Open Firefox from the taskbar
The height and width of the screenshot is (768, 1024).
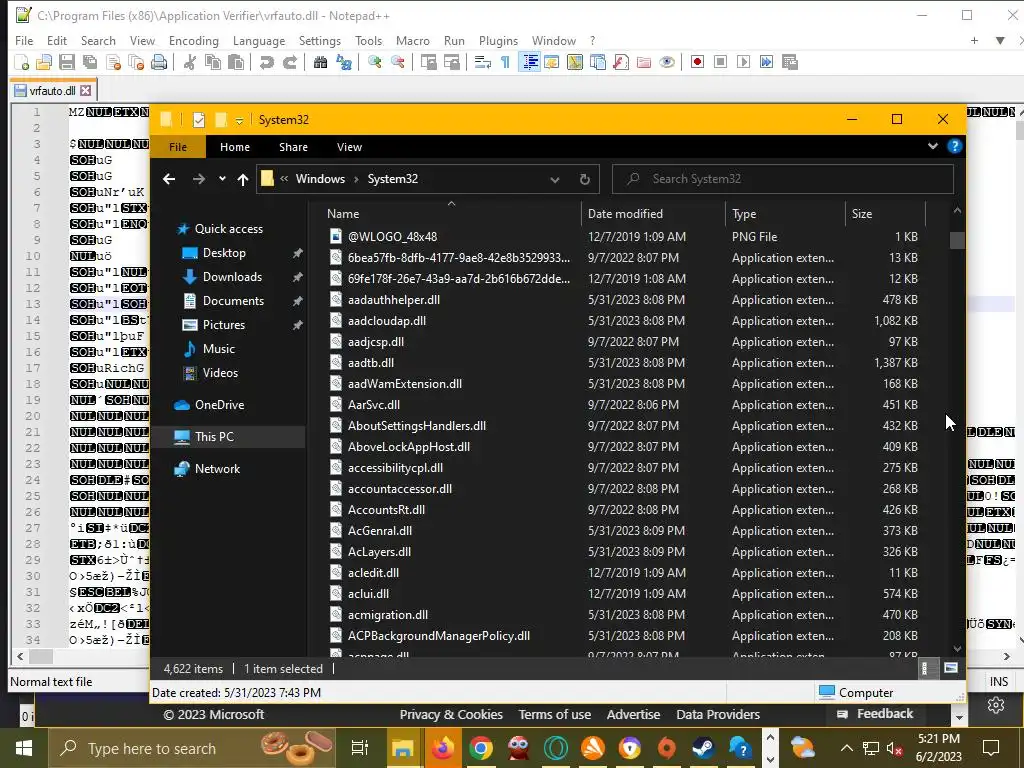(442, 748)
